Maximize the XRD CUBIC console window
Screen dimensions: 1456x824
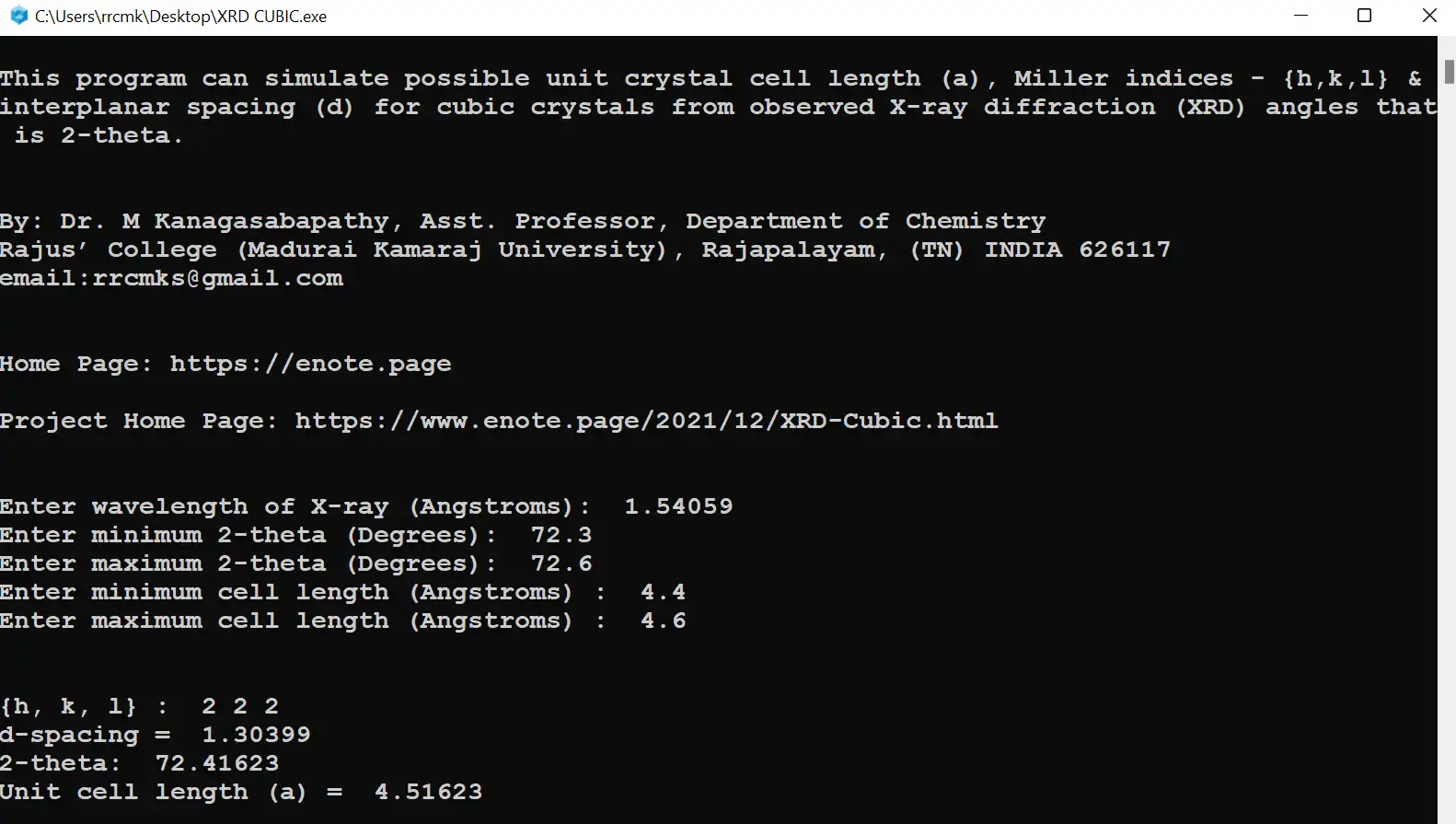(1365, 16)
